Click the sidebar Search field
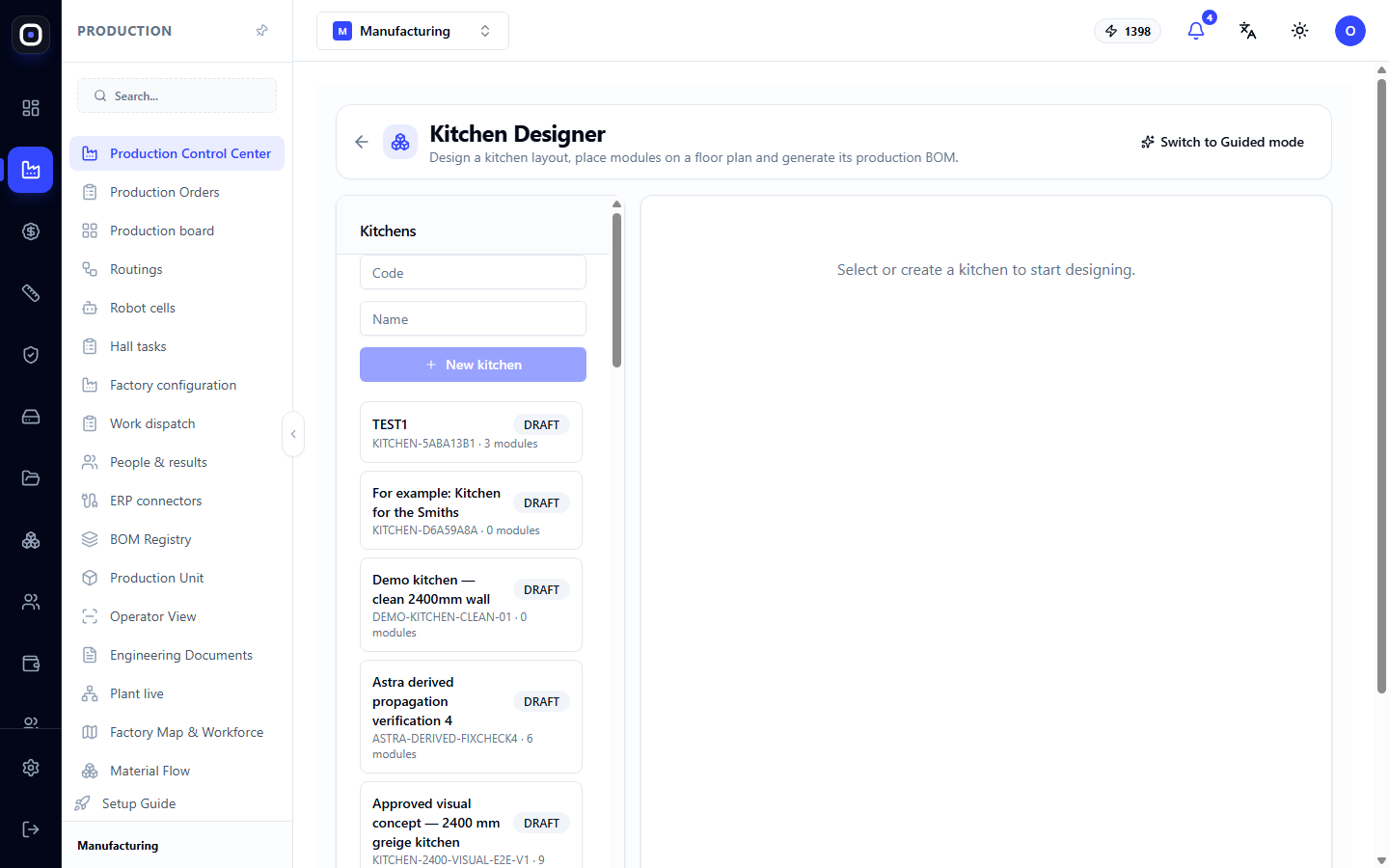Viewport: 1389px width, 868px height. [177, 95]
